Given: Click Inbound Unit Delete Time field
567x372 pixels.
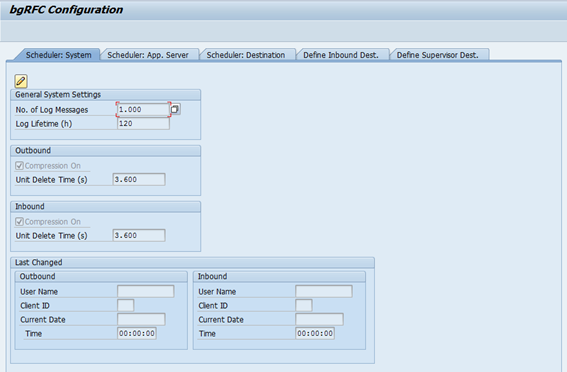Looking at the screenshot, I should point(139,235).
